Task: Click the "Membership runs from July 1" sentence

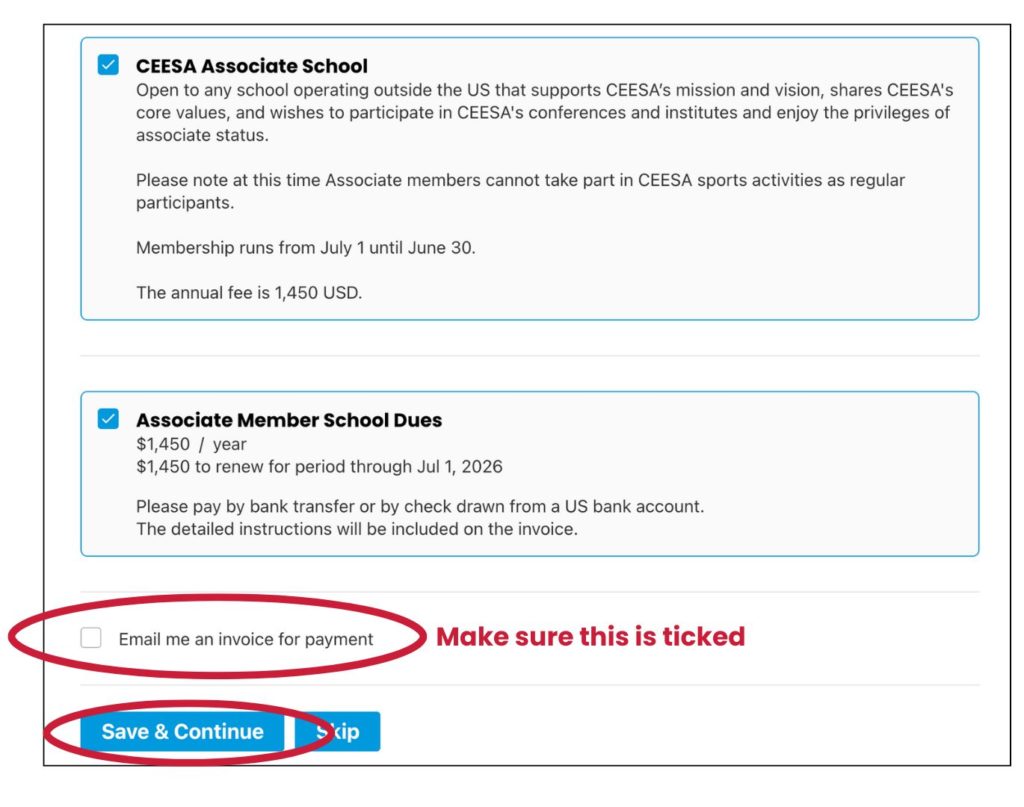Action: (x=305, y=247)
